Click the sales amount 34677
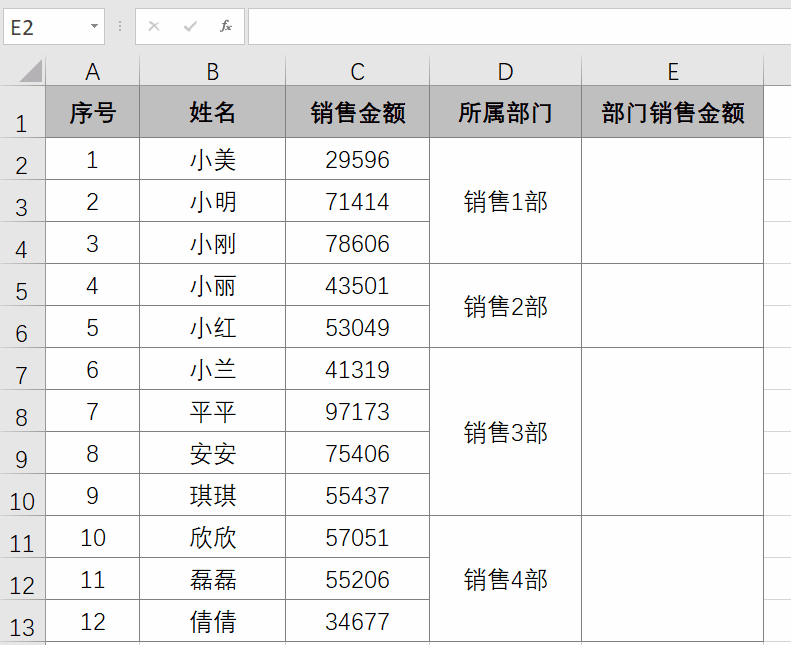Viewport: 791px width, 645px height. [358, 621]
